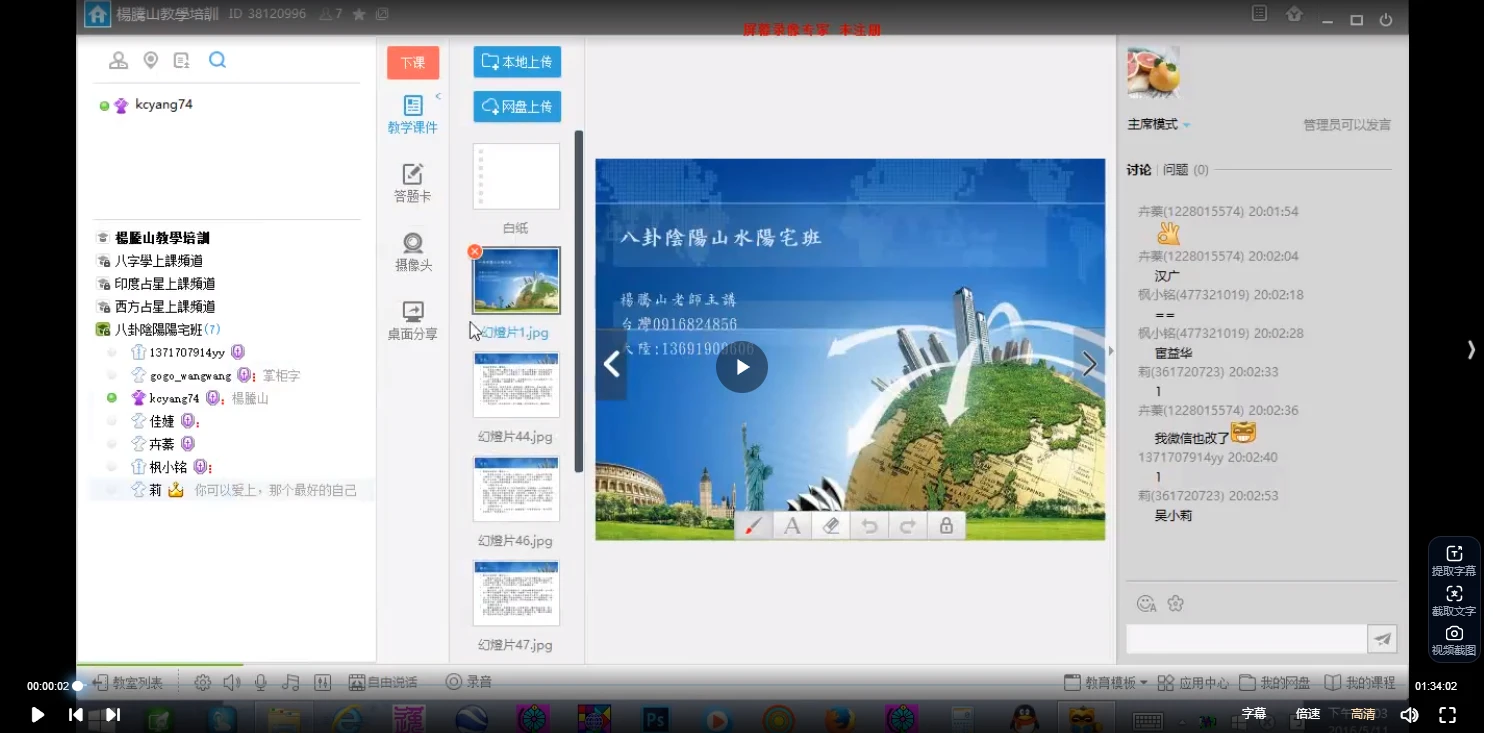Click the flower icon beside emoji picker
The height and width of the screenshot is (733, 1493).
[x=1175, y=603]
